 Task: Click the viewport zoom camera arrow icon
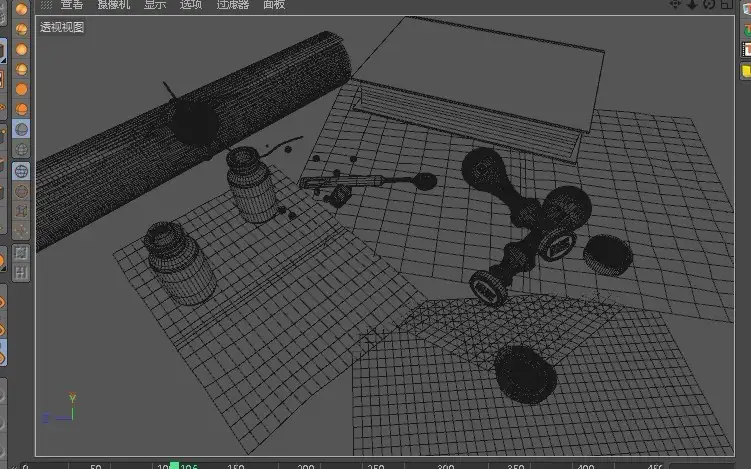coord(692,4)
